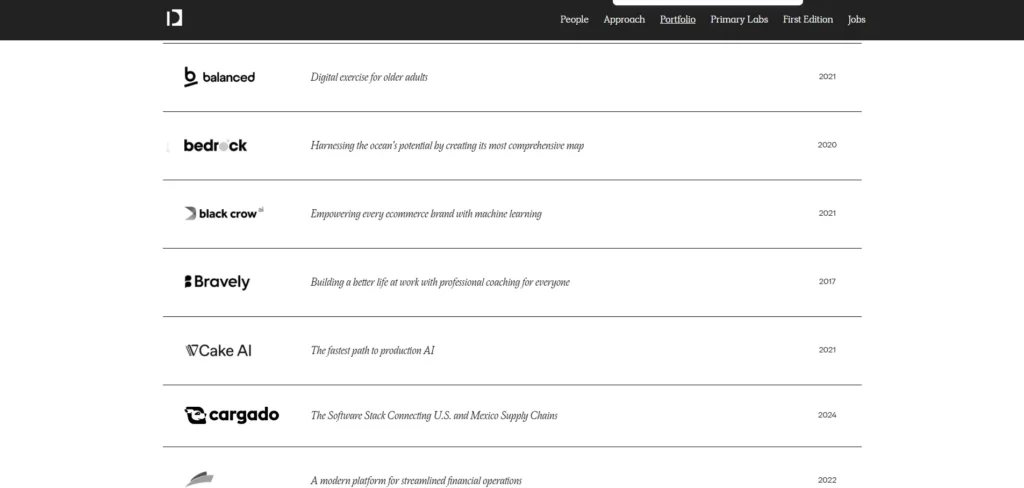Select 'The fastest path to production AI' text

click(372, 351)
